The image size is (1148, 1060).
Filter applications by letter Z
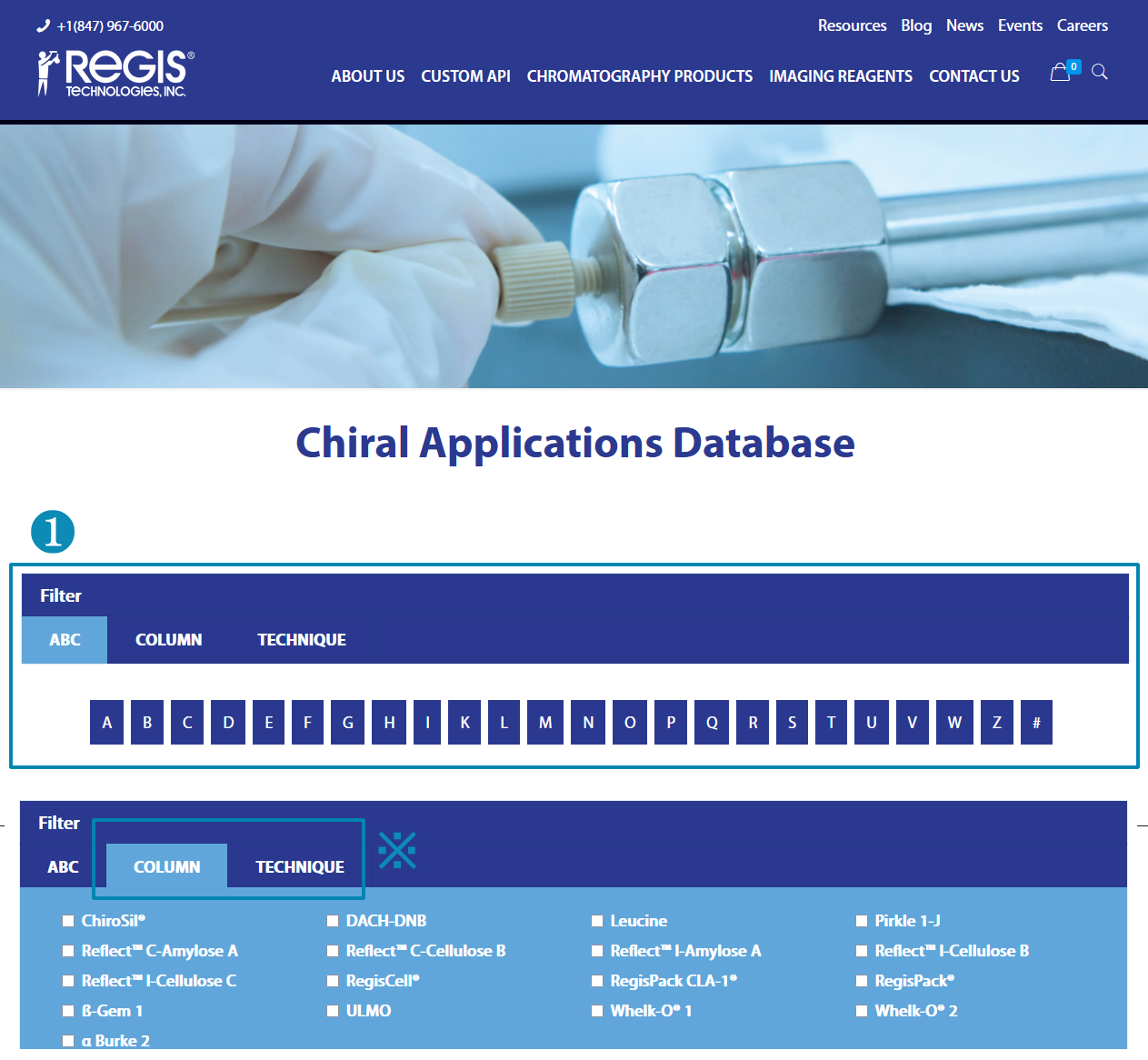point(997,723)
